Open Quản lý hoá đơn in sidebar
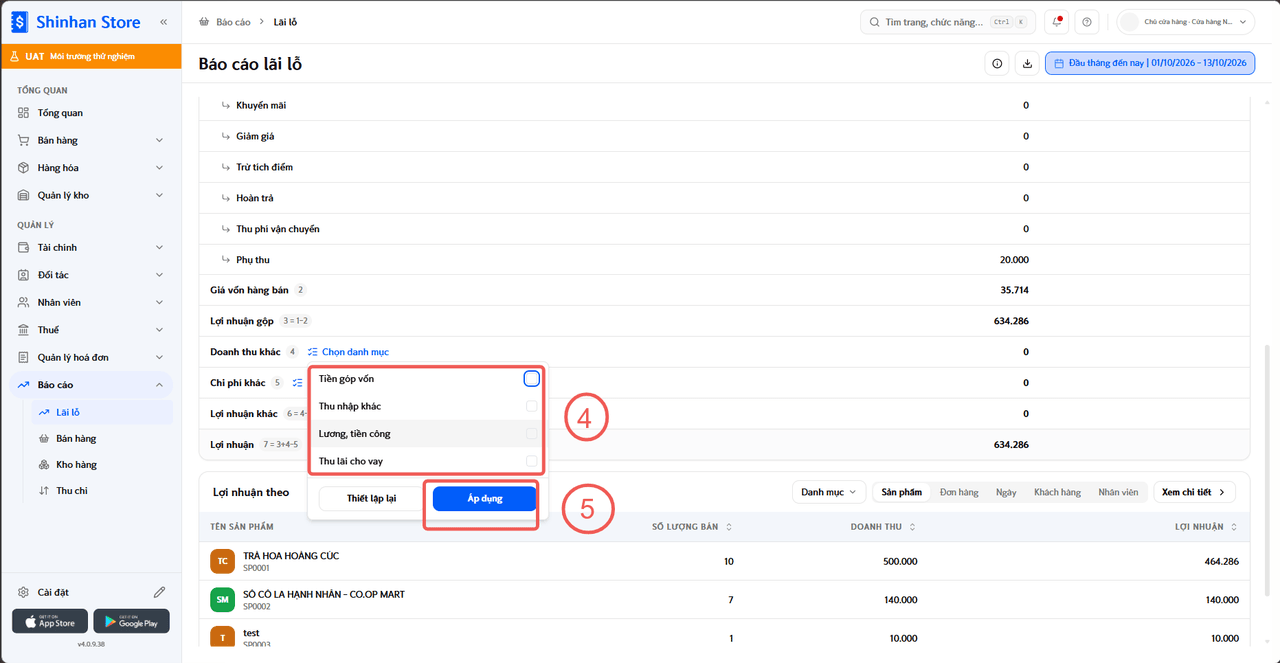 [91, 357]
